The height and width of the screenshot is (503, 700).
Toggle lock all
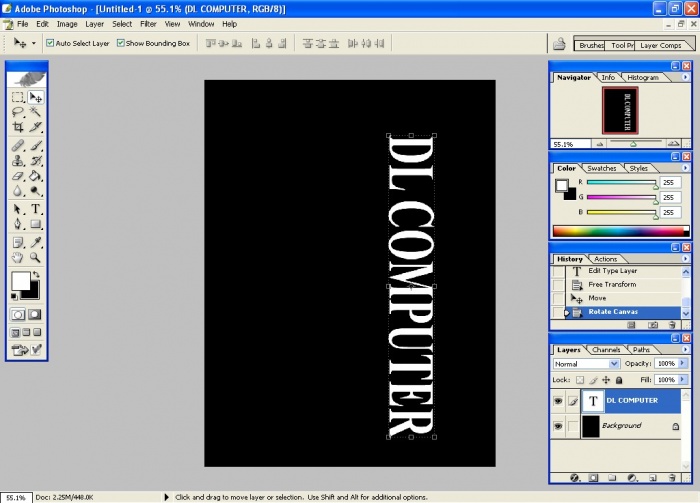click(x=619, y=380)
